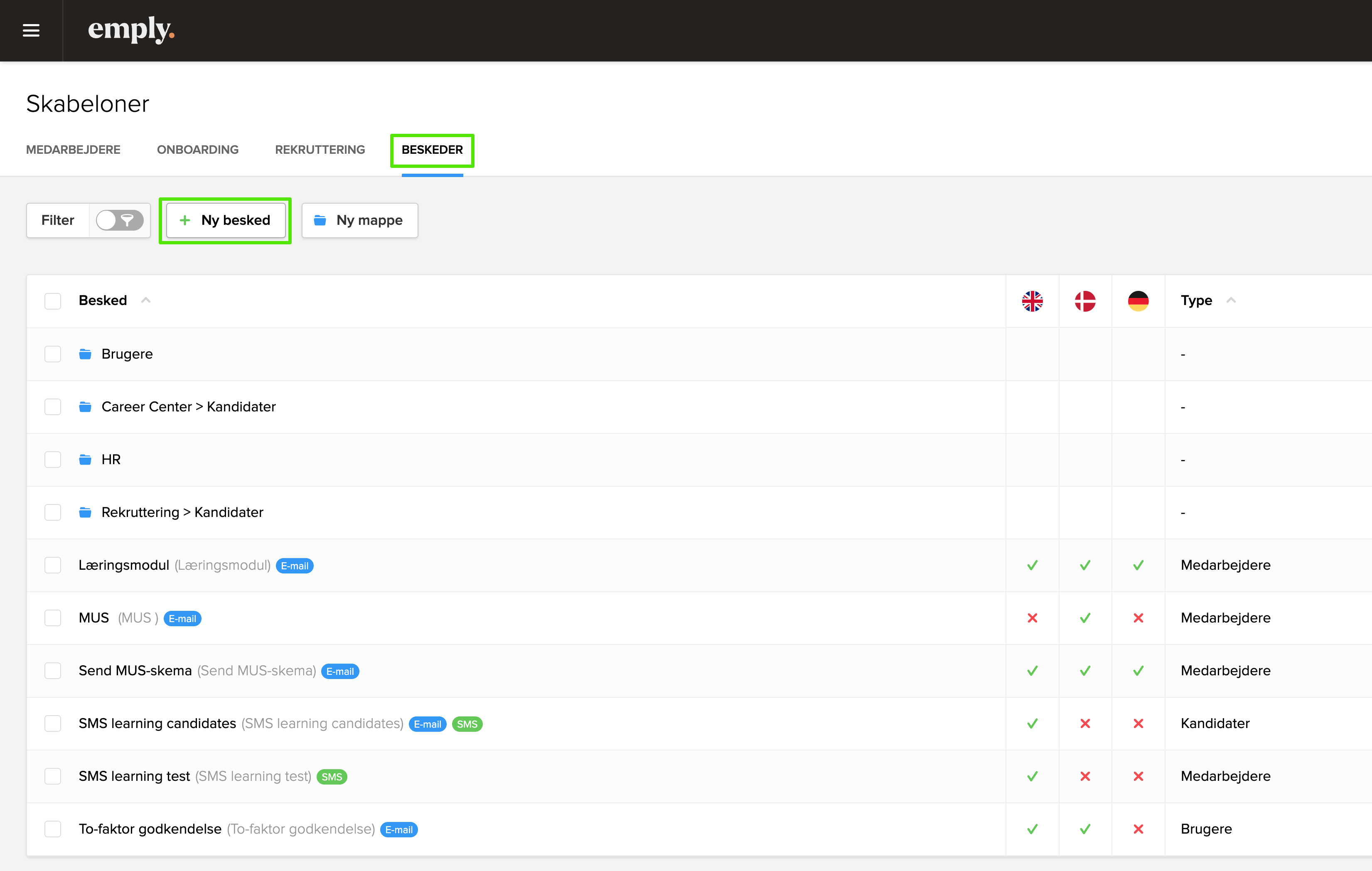This screenshot has width=1372, height=871.
Task: Click the Danish flag column icon
Action: point(1085,301)
